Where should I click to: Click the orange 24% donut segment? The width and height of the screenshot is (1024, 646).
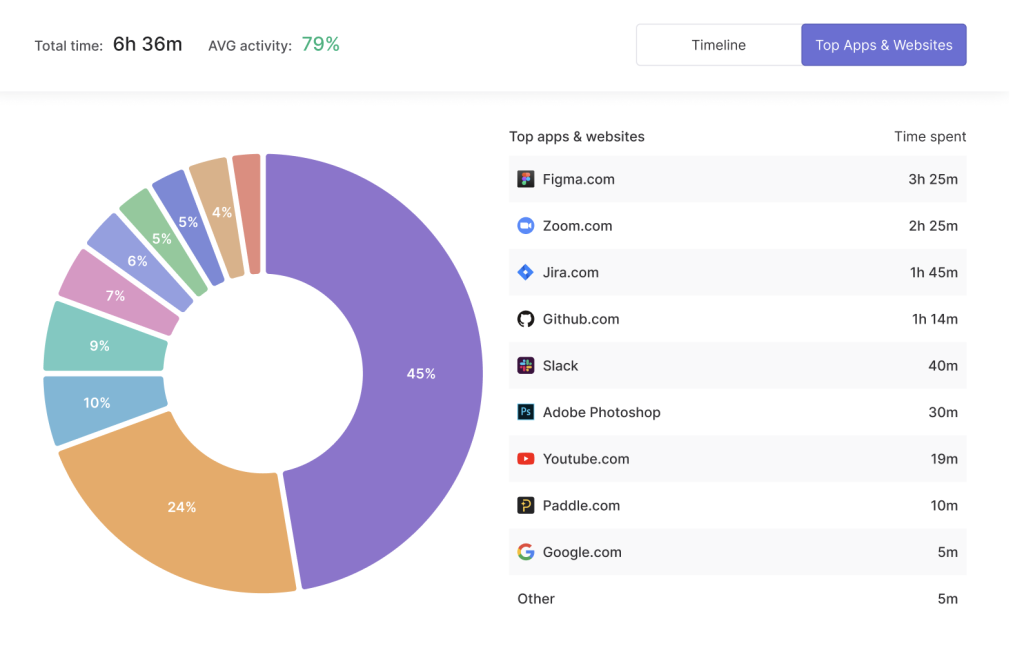182,506
